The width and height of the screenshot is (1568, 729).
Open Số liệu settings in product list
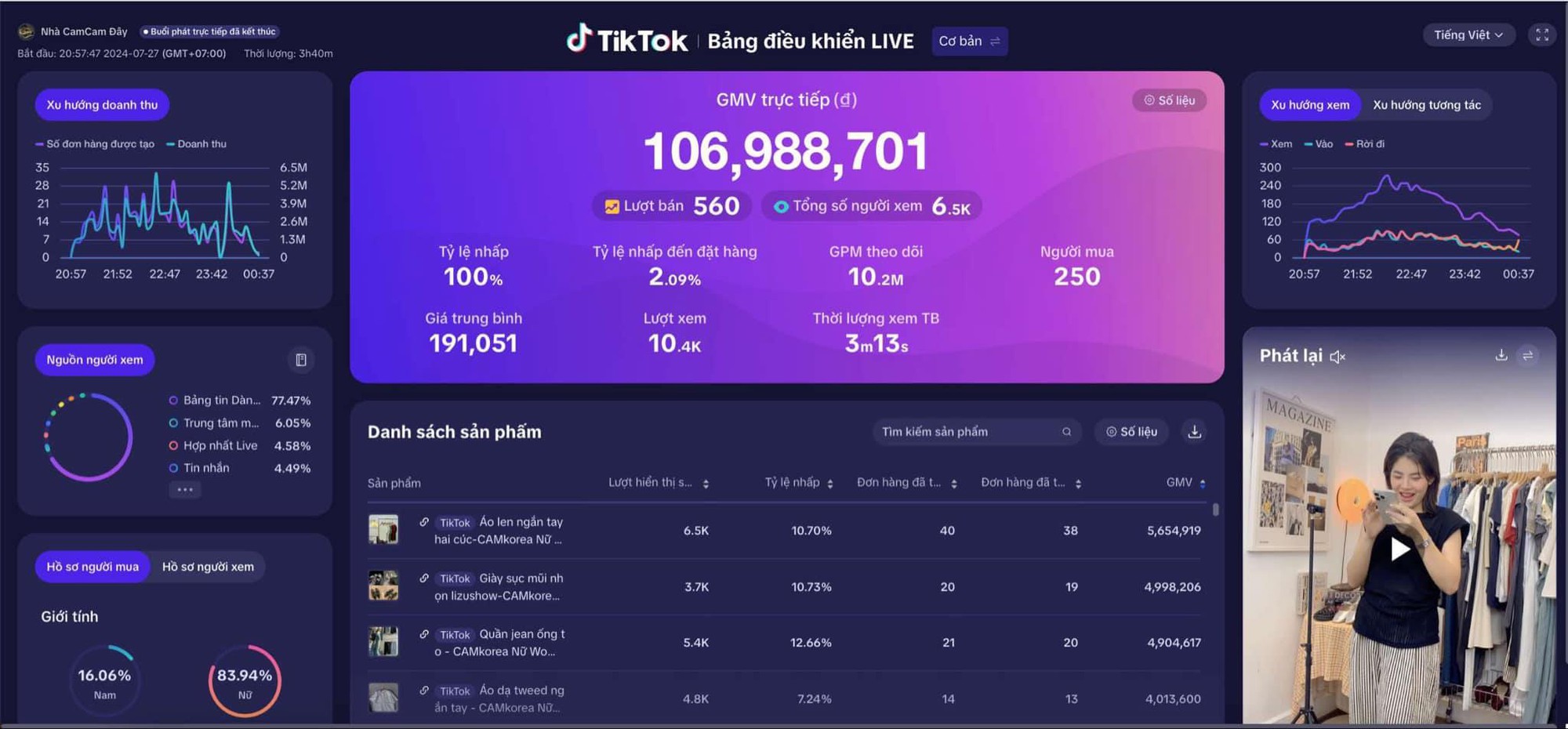tap(1131, 432)
